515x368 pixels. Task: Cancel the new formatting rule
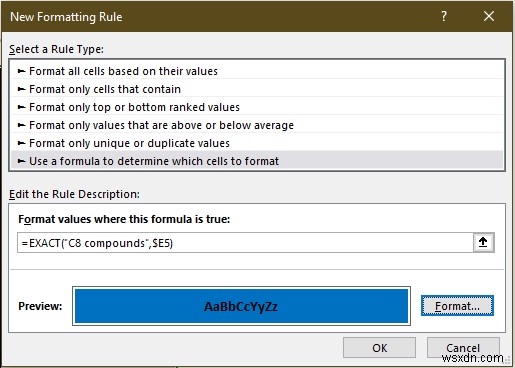coord(463,348)
